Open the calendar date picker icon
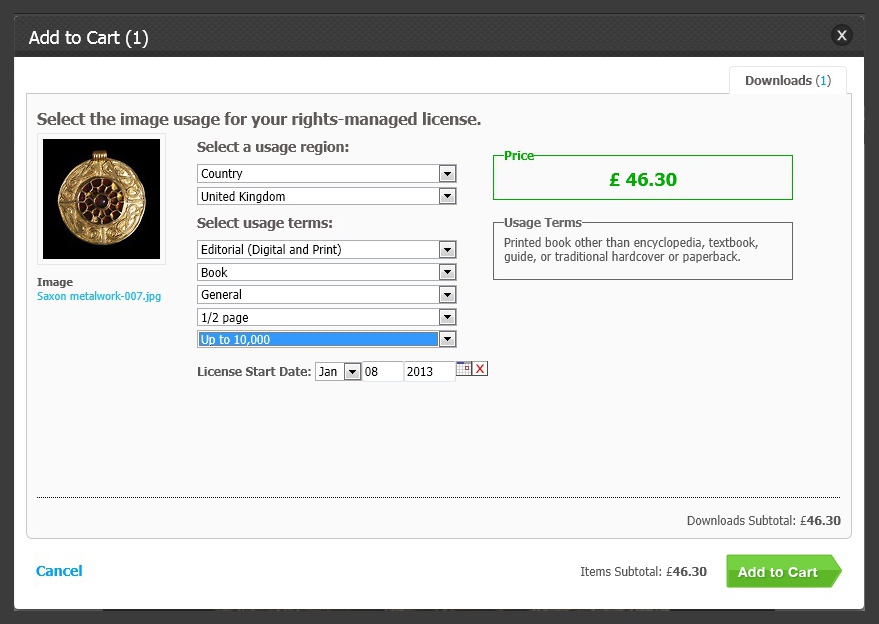879x624 pixels. [463, 369]
